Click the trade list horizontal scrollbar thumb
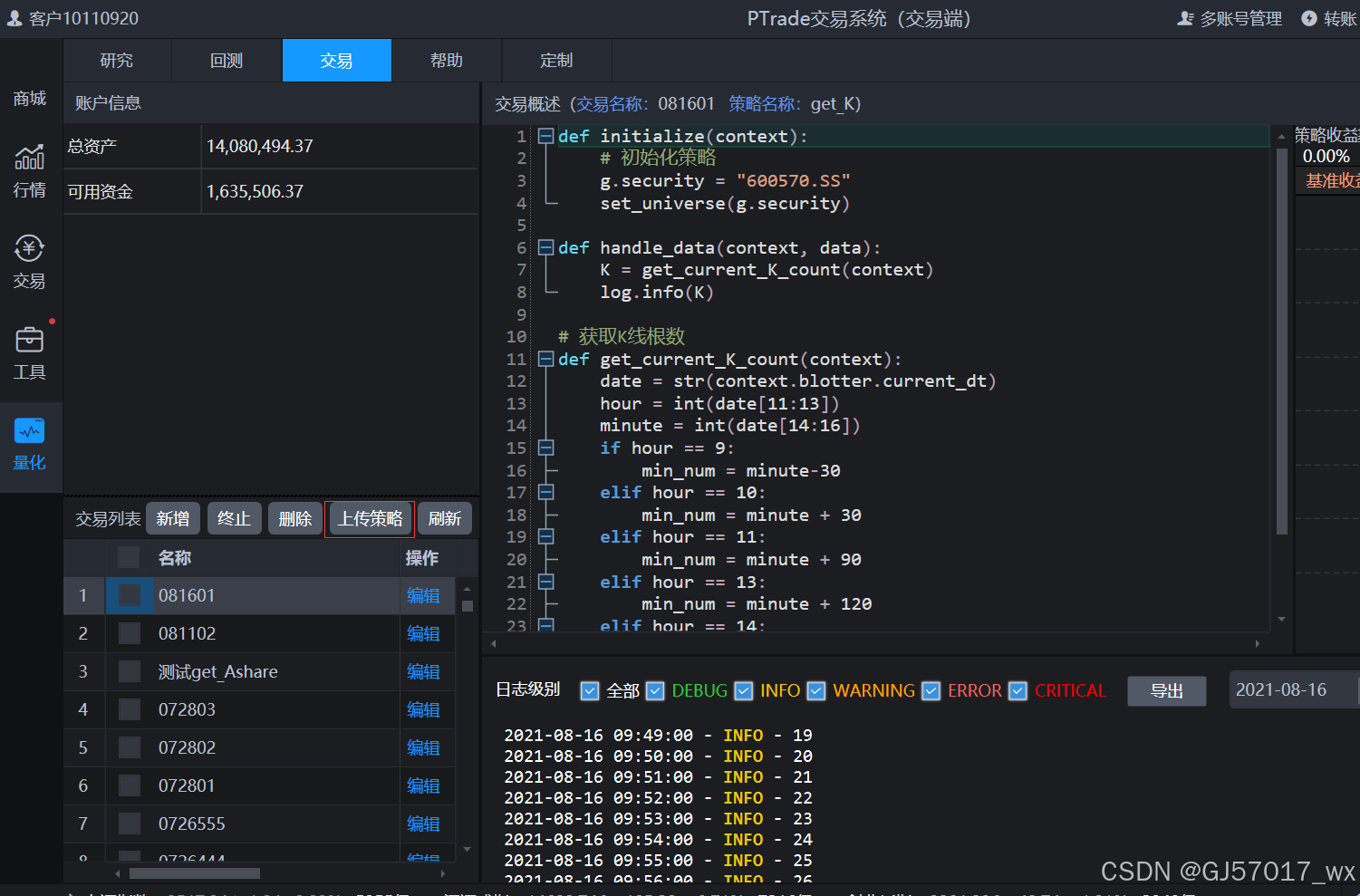This screenshot has height=896, width=1360. click(x=195, y=873)
